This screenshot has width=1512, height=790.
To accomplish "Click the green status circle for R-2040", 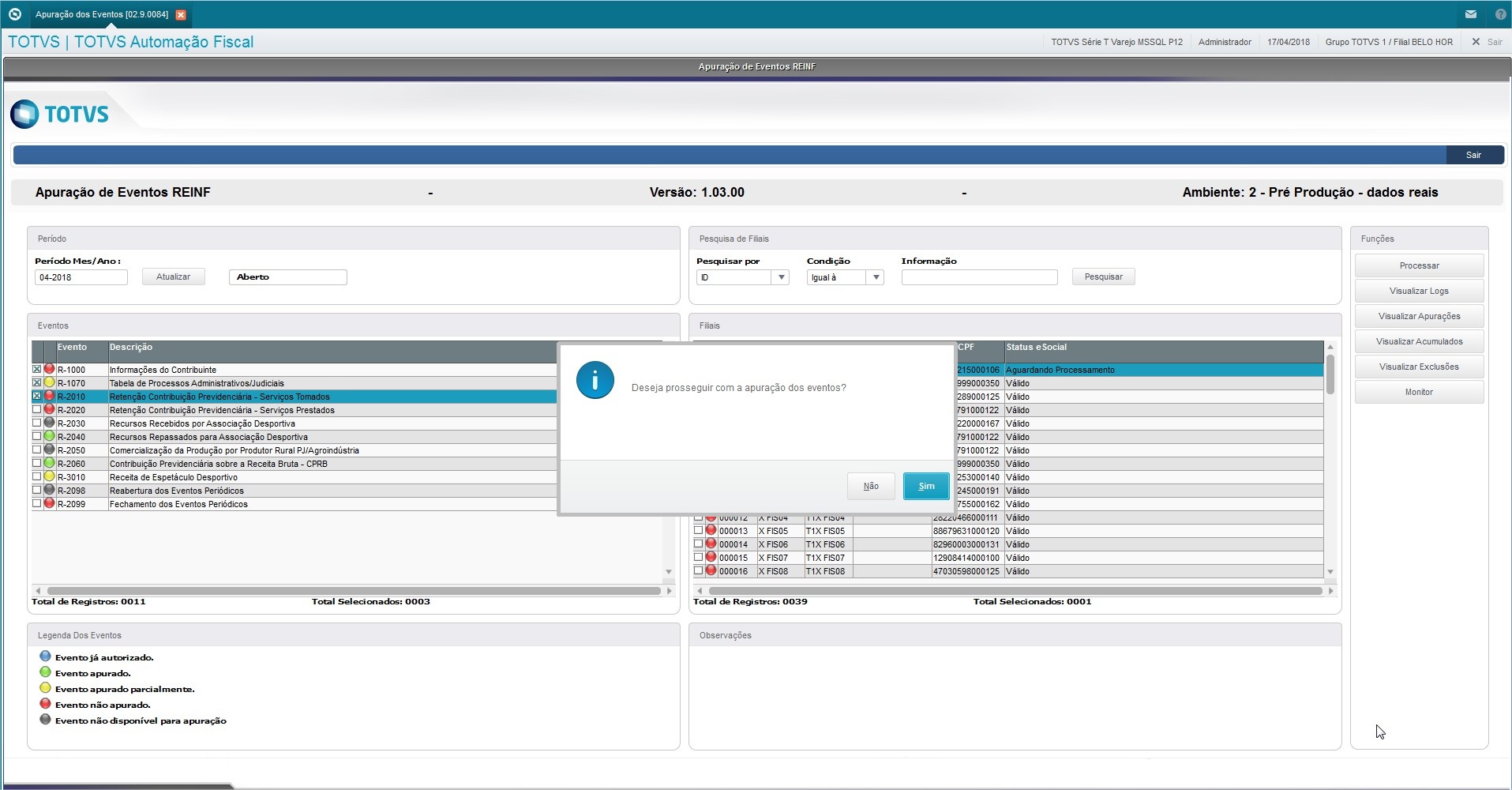I will [49, 436].
